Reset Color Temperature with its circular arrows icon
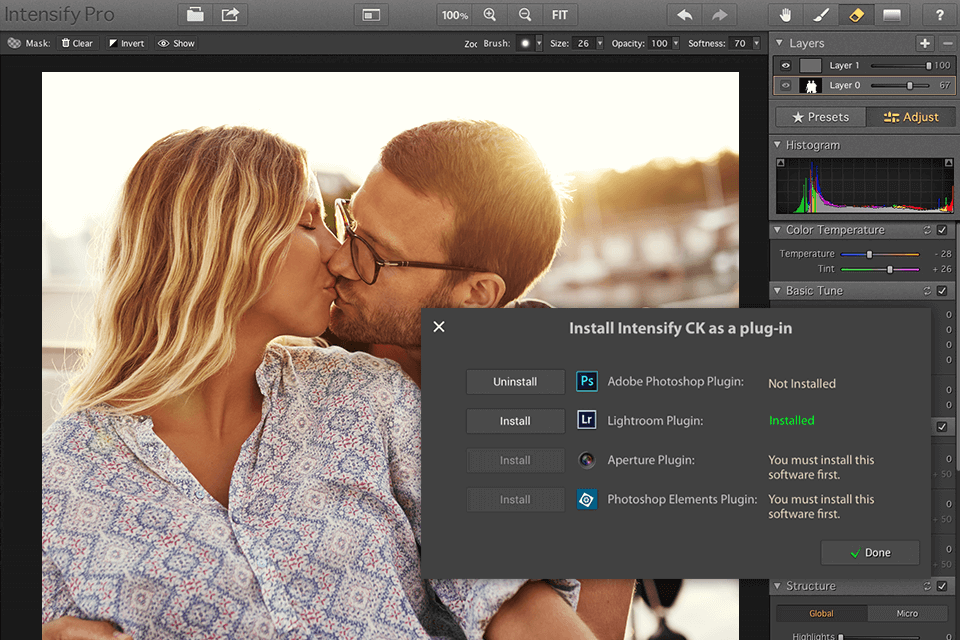The height and width of the screenshot is (640, 960). pyautogui.click(x=927, y=230)
